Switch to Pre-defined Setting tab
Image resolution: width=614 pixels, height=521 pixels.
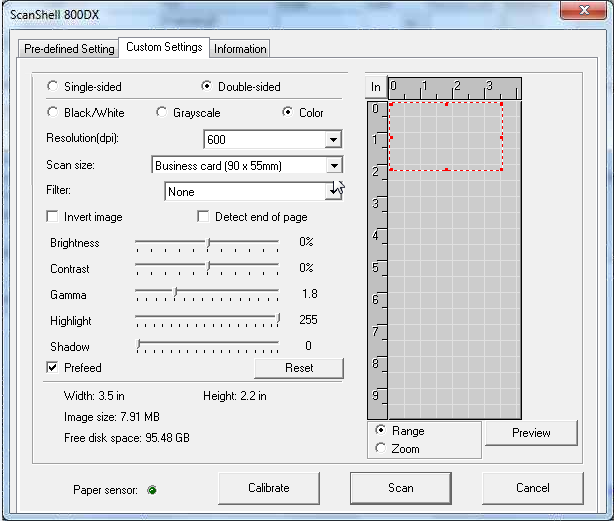click(x=69, y=49)
